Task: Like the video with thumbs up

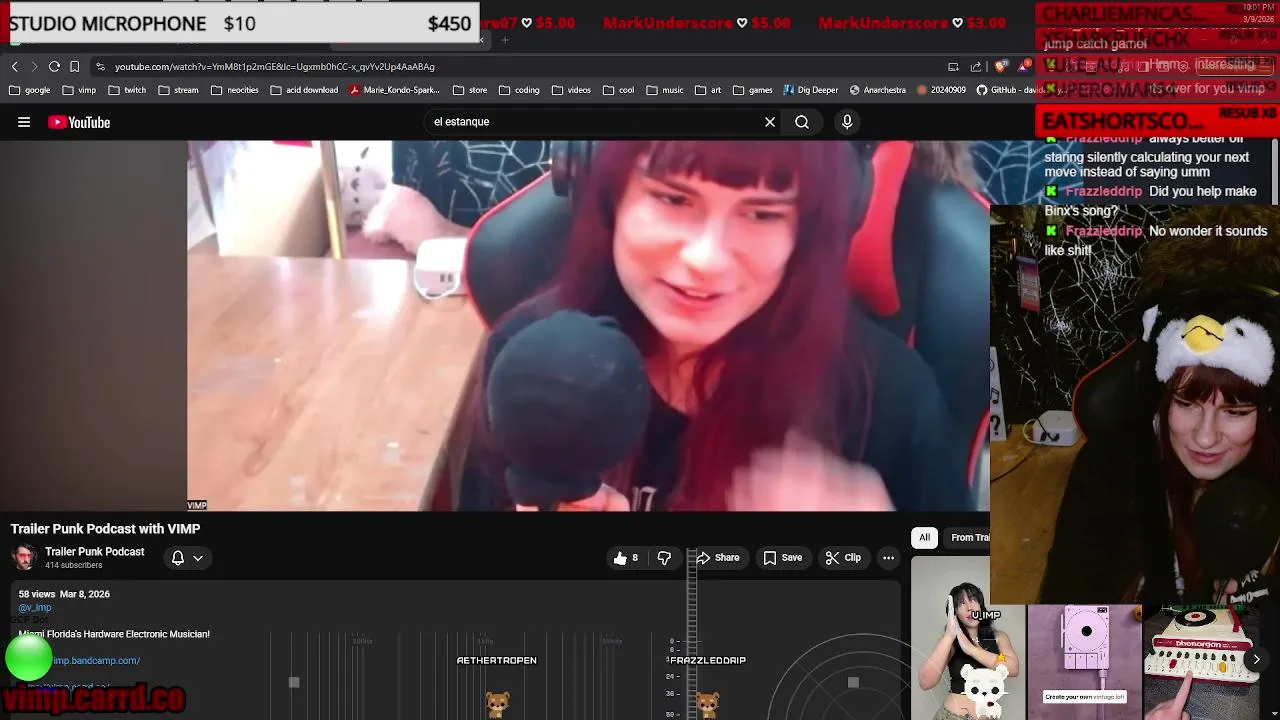Action: (625, 558)
